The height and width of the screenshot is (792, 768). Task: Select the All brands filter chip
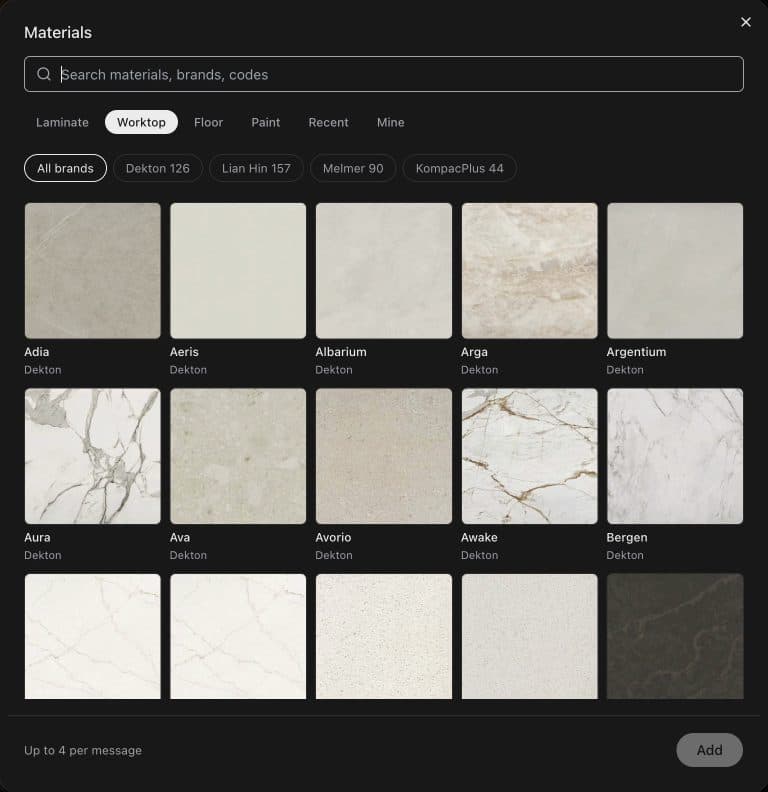tap(65, 168)
